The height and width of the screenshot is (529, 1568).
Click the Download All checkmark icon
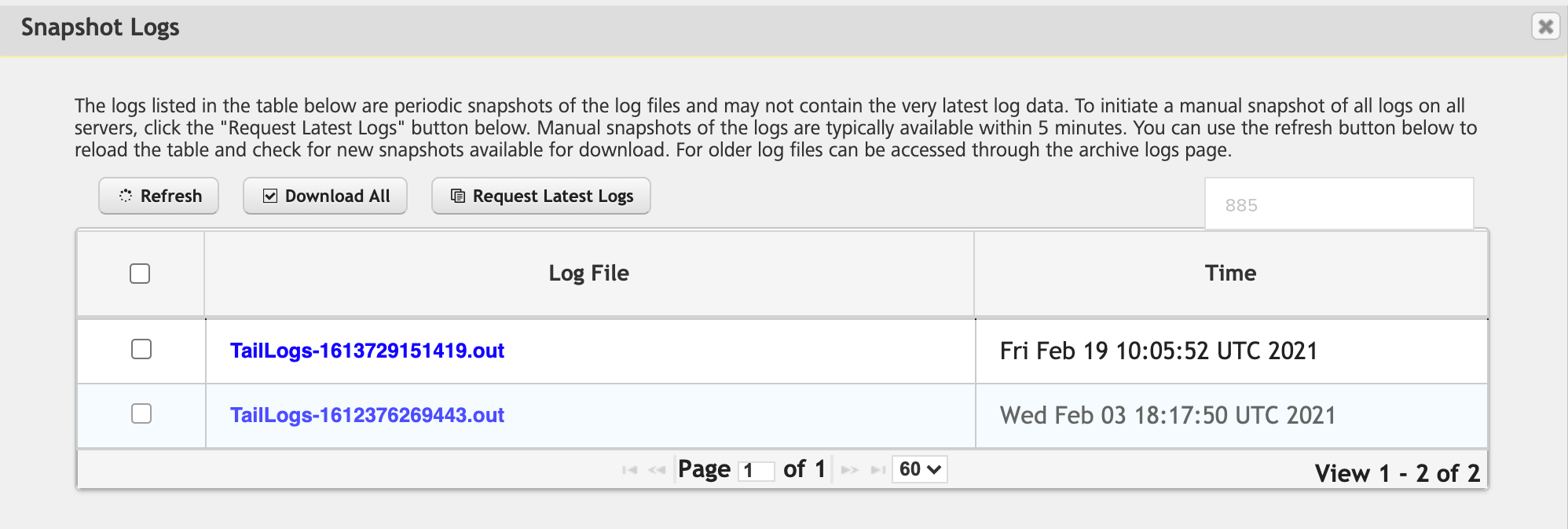pyautogui.click(x=270, y=196)
